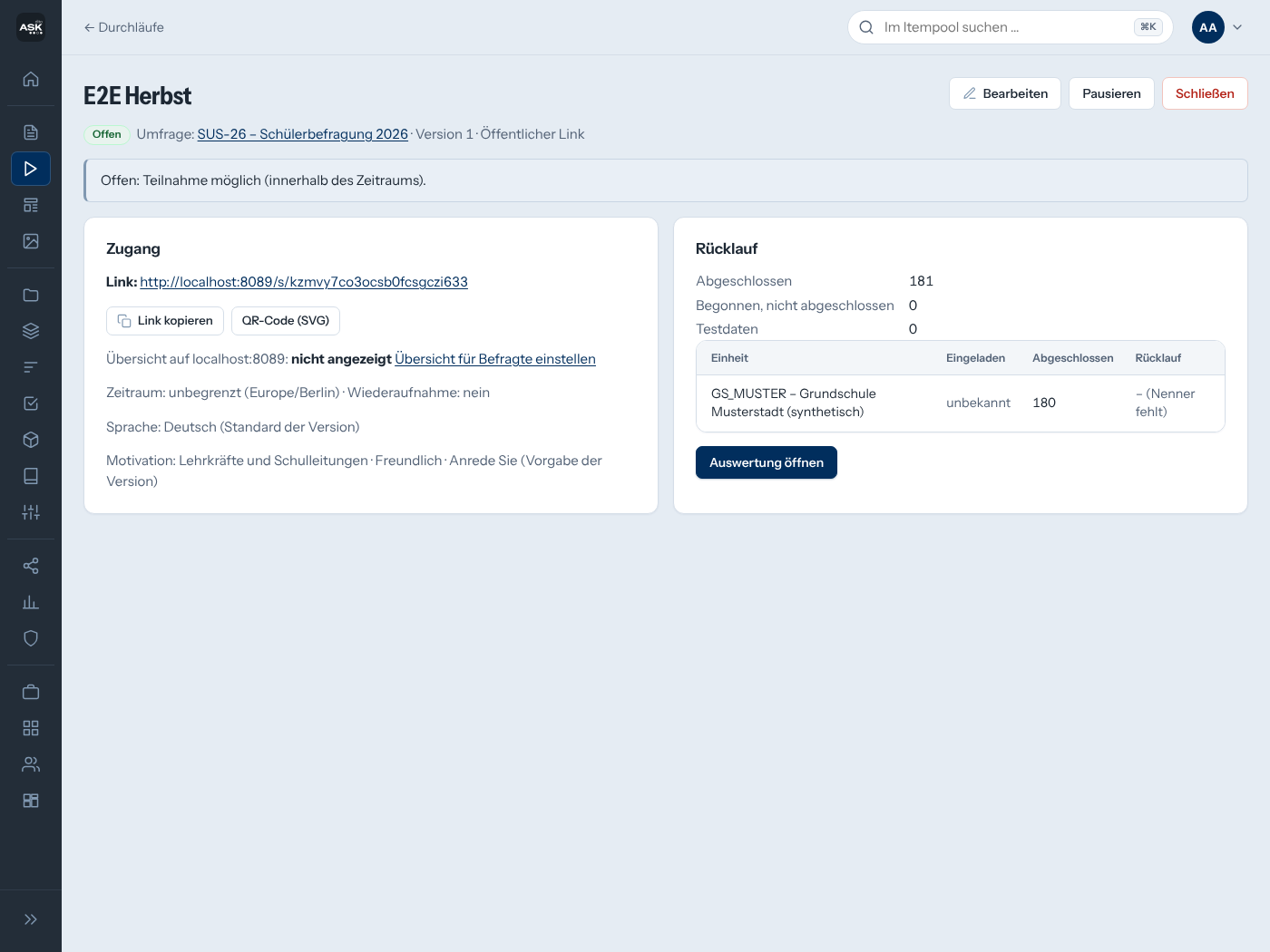
Task: Select the active play triangle sidebar icon
Action: (x=31, y=169)
